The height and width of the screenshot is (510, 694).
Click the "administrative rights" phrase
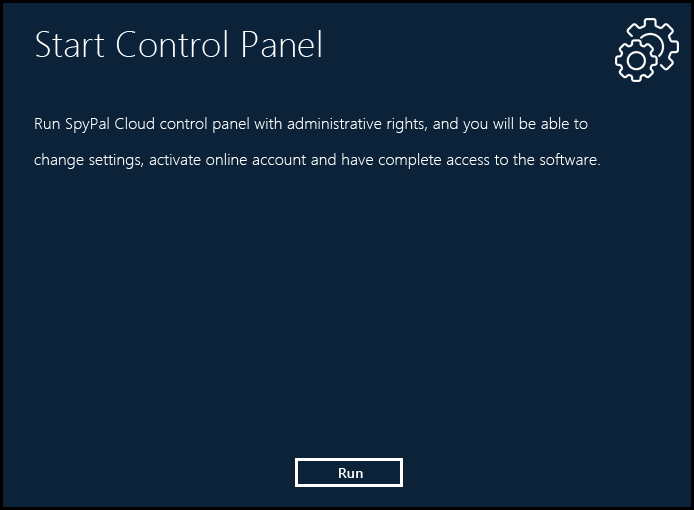(x=359, y=124)
